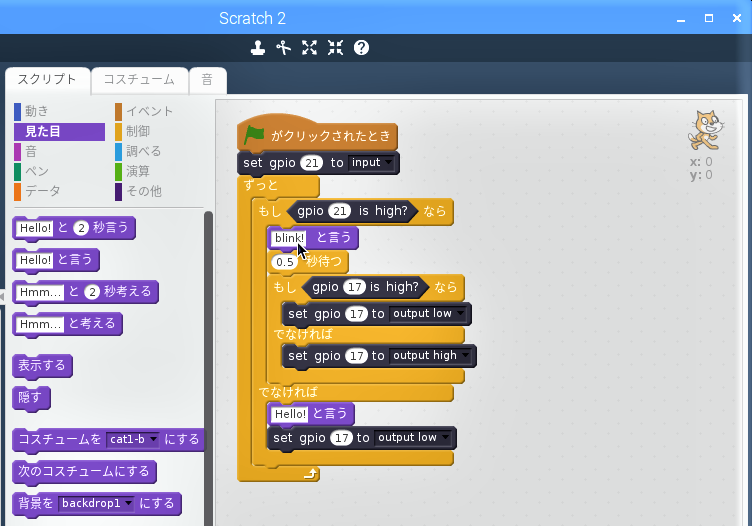Screen dimensions: 752x526
Task: Edit the 17 field in output high block
Action: point(356,356)
